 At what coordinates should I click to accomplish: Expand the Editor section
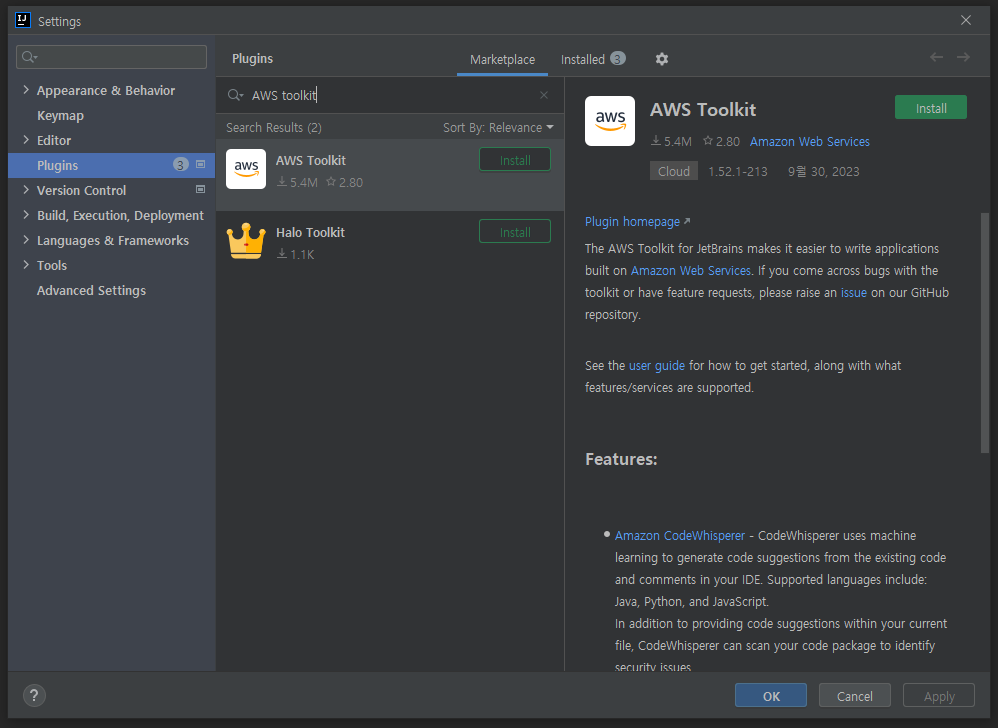(x=26, y=140)
